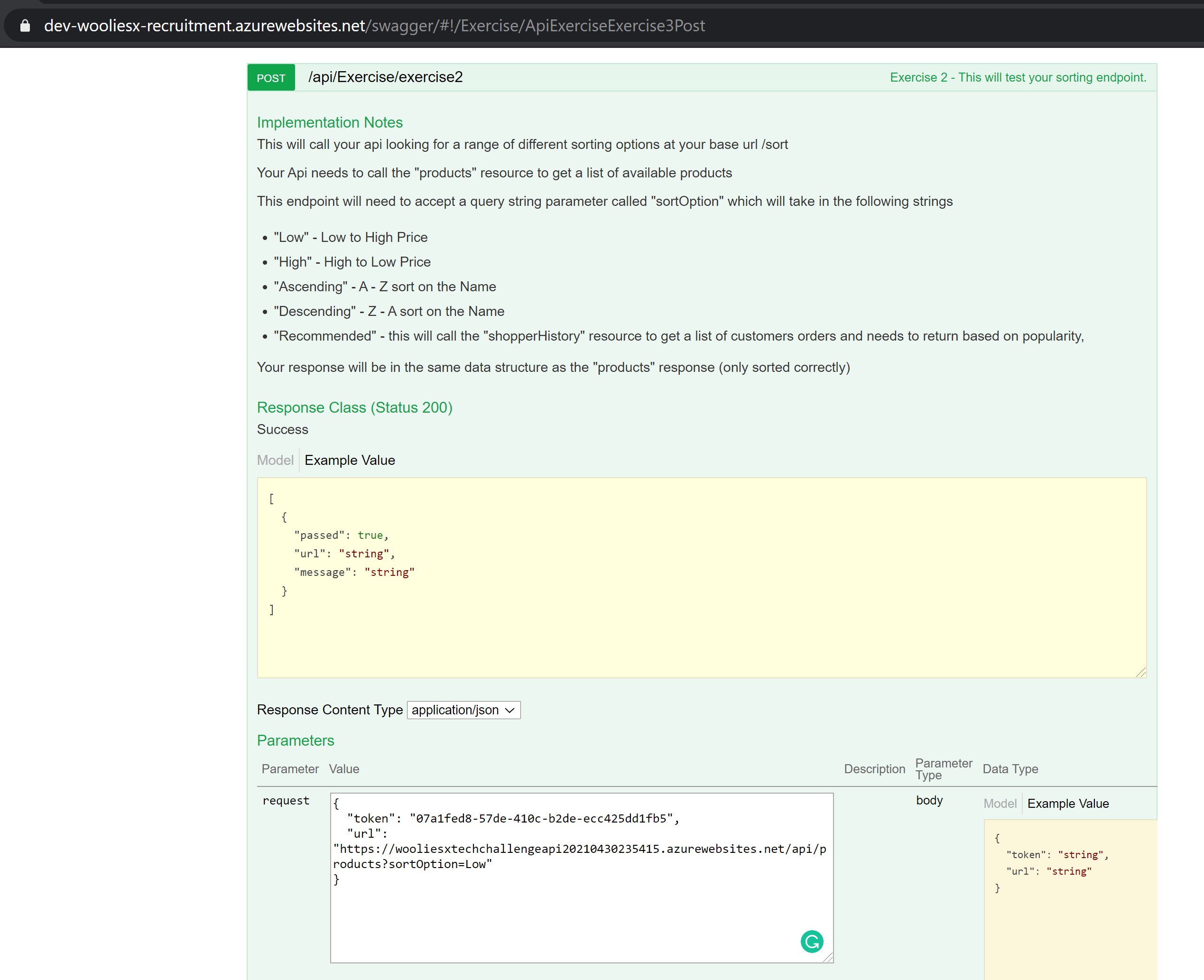Open Response Content Type dropdown
Image resolution: width=1204 pixels, height=980 pixels.
click(463, 710)
